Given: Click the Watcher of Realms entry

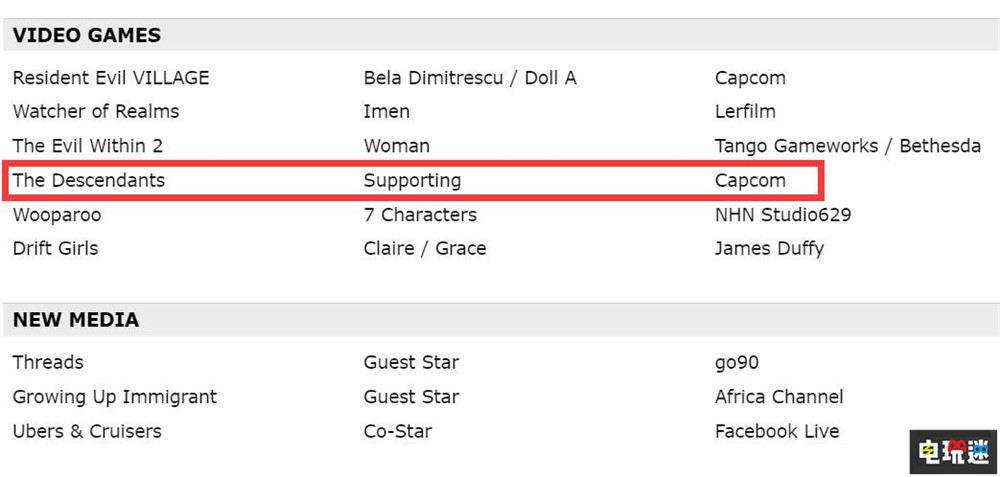Looking at the screenshot, I should [x=96, y=111].
